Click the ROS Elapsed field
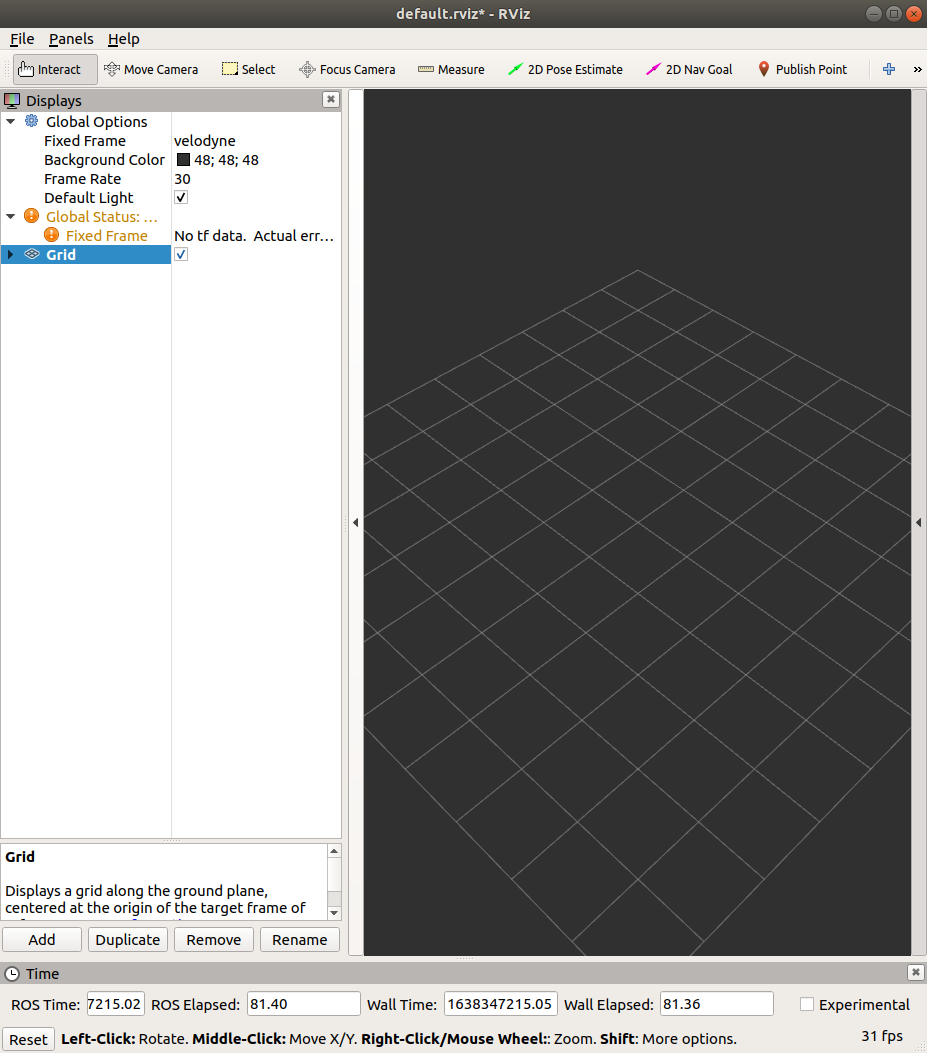This screenshot has height=1053, width=927. (x=304, y=1004)
